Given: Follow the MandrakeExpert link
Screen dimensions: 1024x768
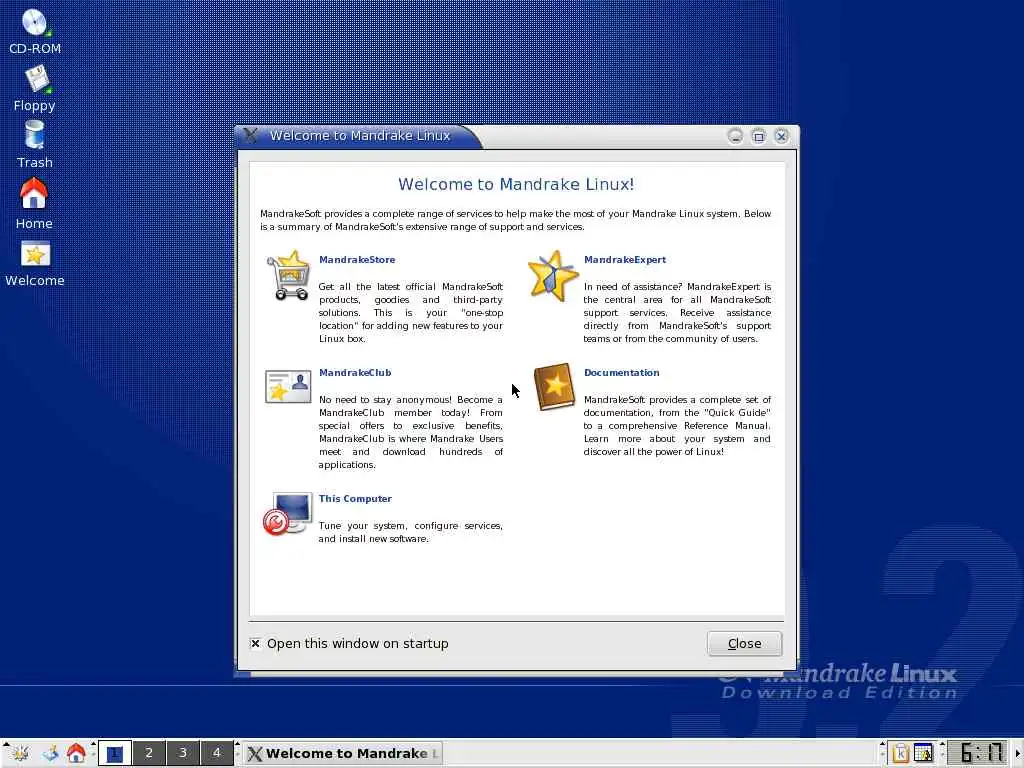Looking at the screenshot, I should (625, 259).
